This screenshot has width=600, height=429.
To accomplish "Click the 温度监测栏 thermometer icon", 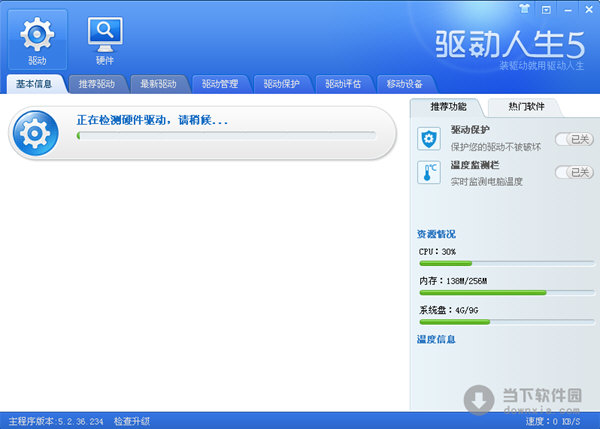I will coord(429,172).
